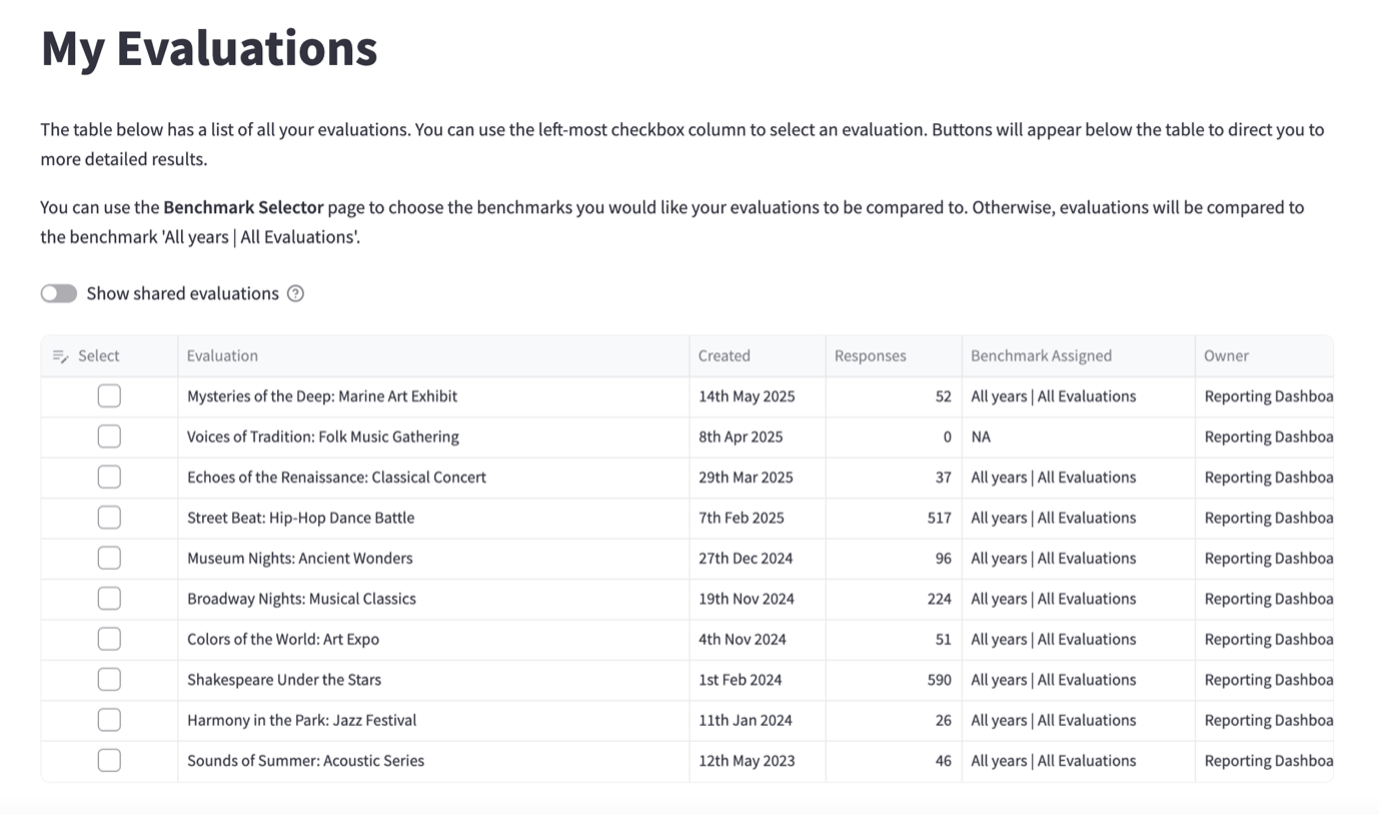
Task: Check the Sounds of Summer: Acoustic Series box
Action: pyautogui.click(x=109, y=761)
